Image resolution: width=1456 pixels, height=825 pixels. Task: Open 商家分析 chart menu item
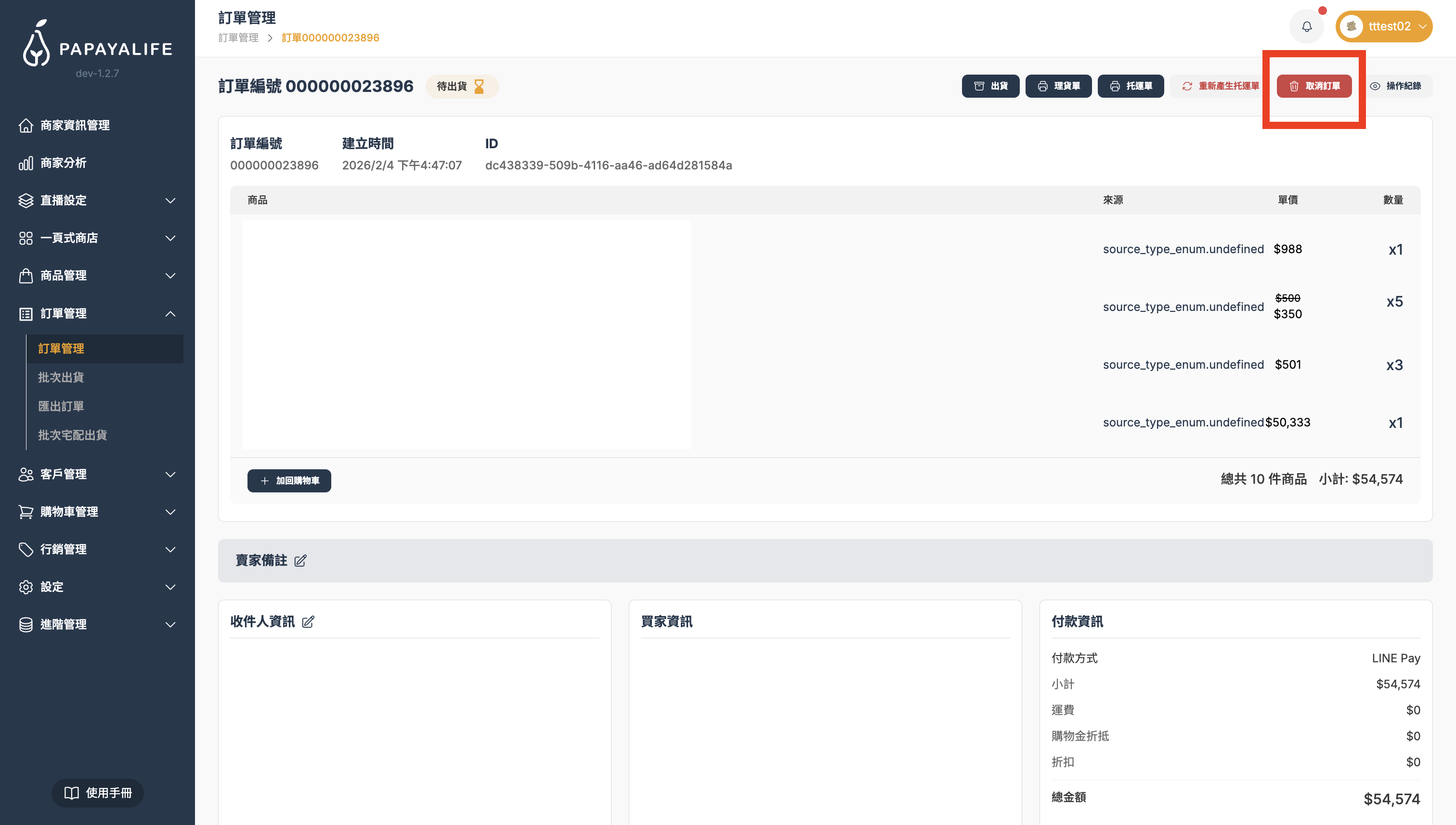(63, 163)
